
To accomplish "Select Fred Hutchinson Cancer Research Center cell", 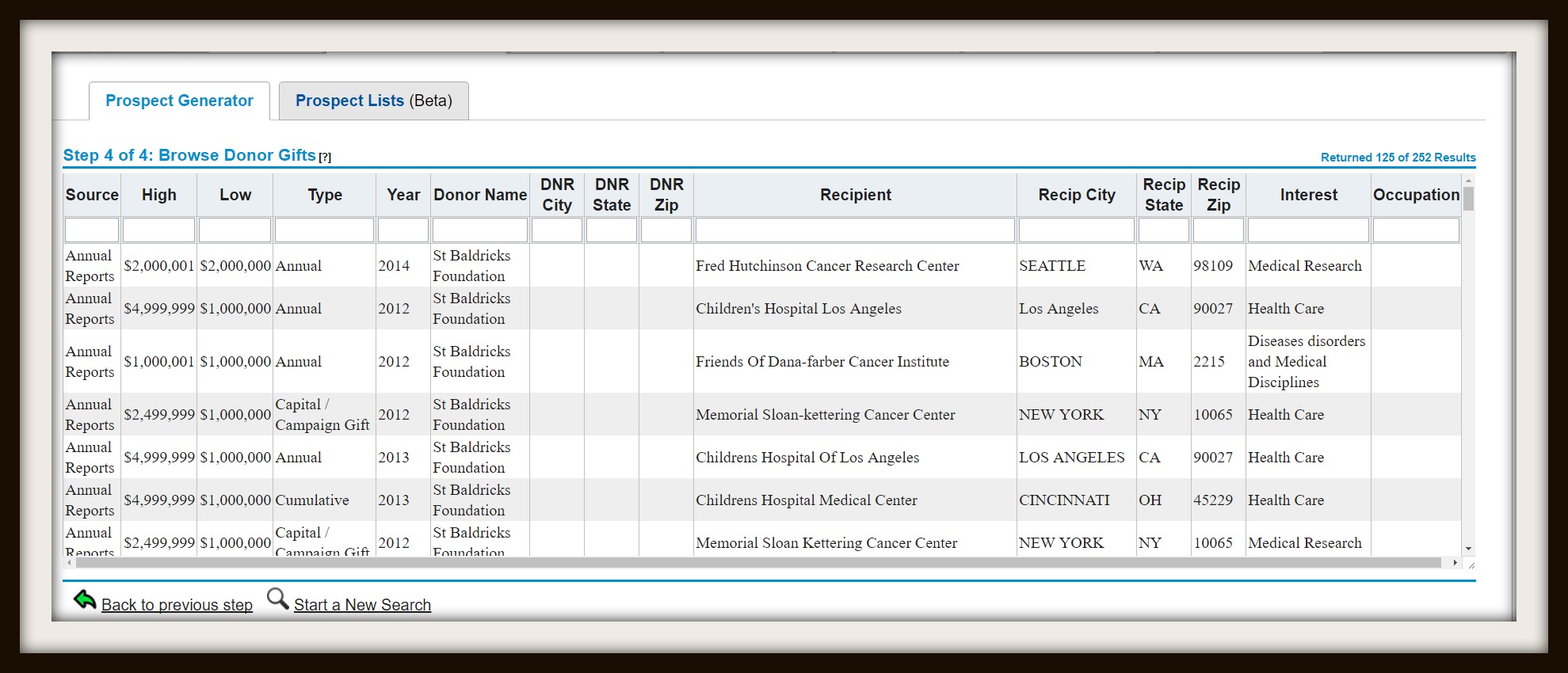I will click(x=855, y=266).
